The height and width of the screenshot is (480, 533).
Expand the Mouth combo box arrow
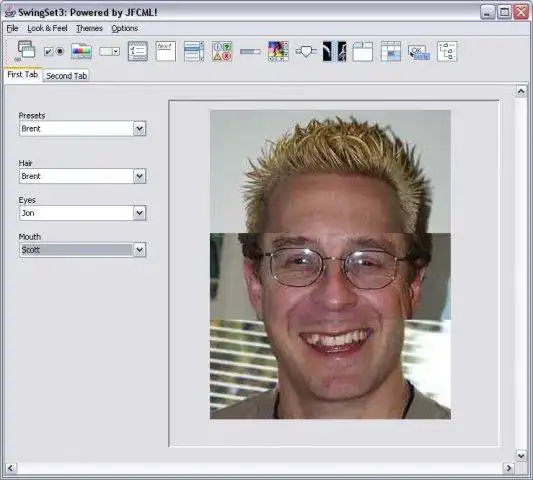[139, 250]
